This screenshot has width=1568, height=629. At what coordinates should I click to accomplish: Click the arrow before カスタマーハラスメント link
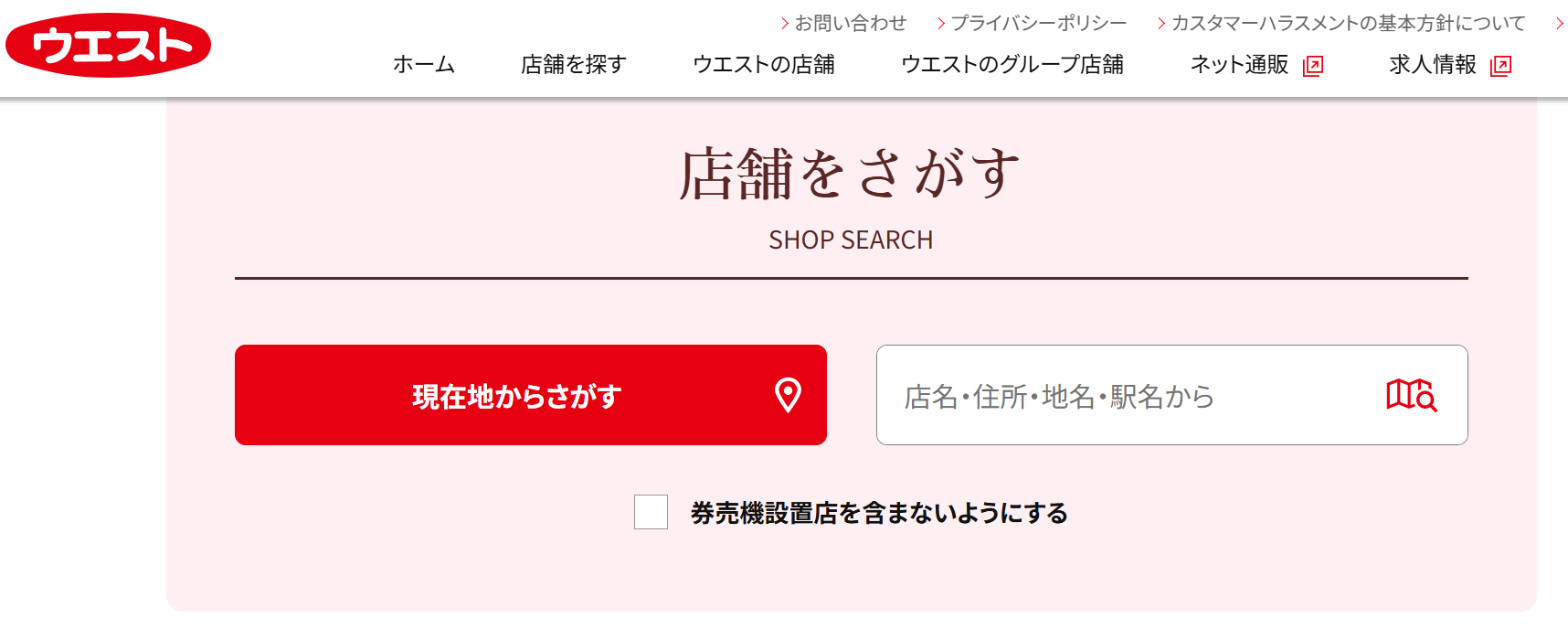pos(1161,24)
